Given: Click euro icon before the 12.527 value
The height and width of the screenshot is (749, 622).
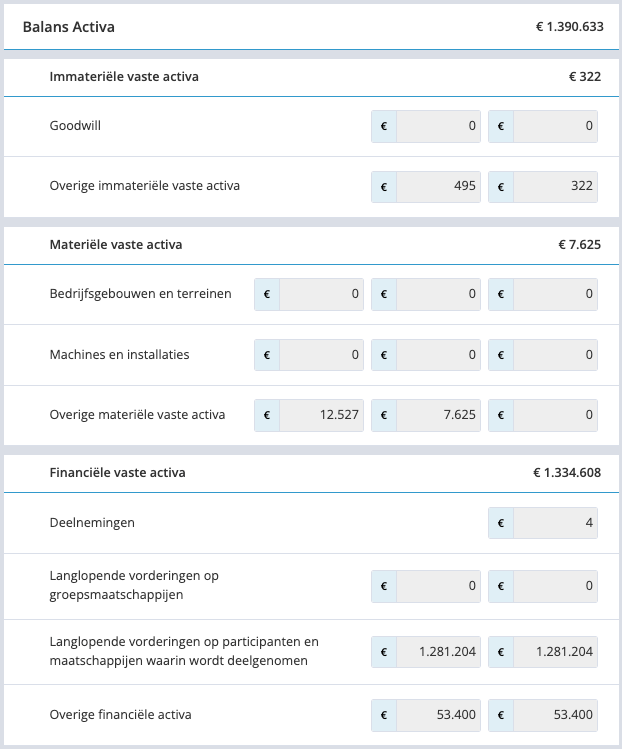Looking at the screenshot, I should 267,415.
